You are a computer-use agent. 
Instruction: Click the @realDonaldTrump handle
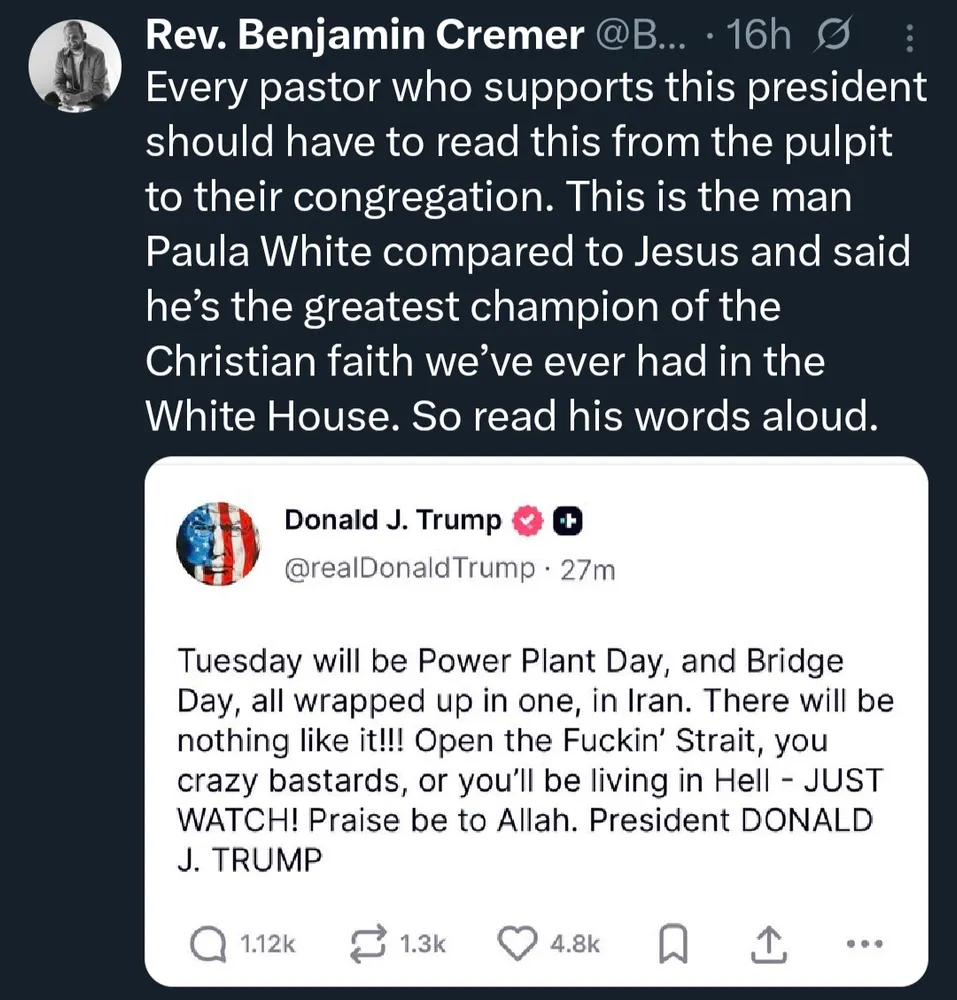coord(410,569)
